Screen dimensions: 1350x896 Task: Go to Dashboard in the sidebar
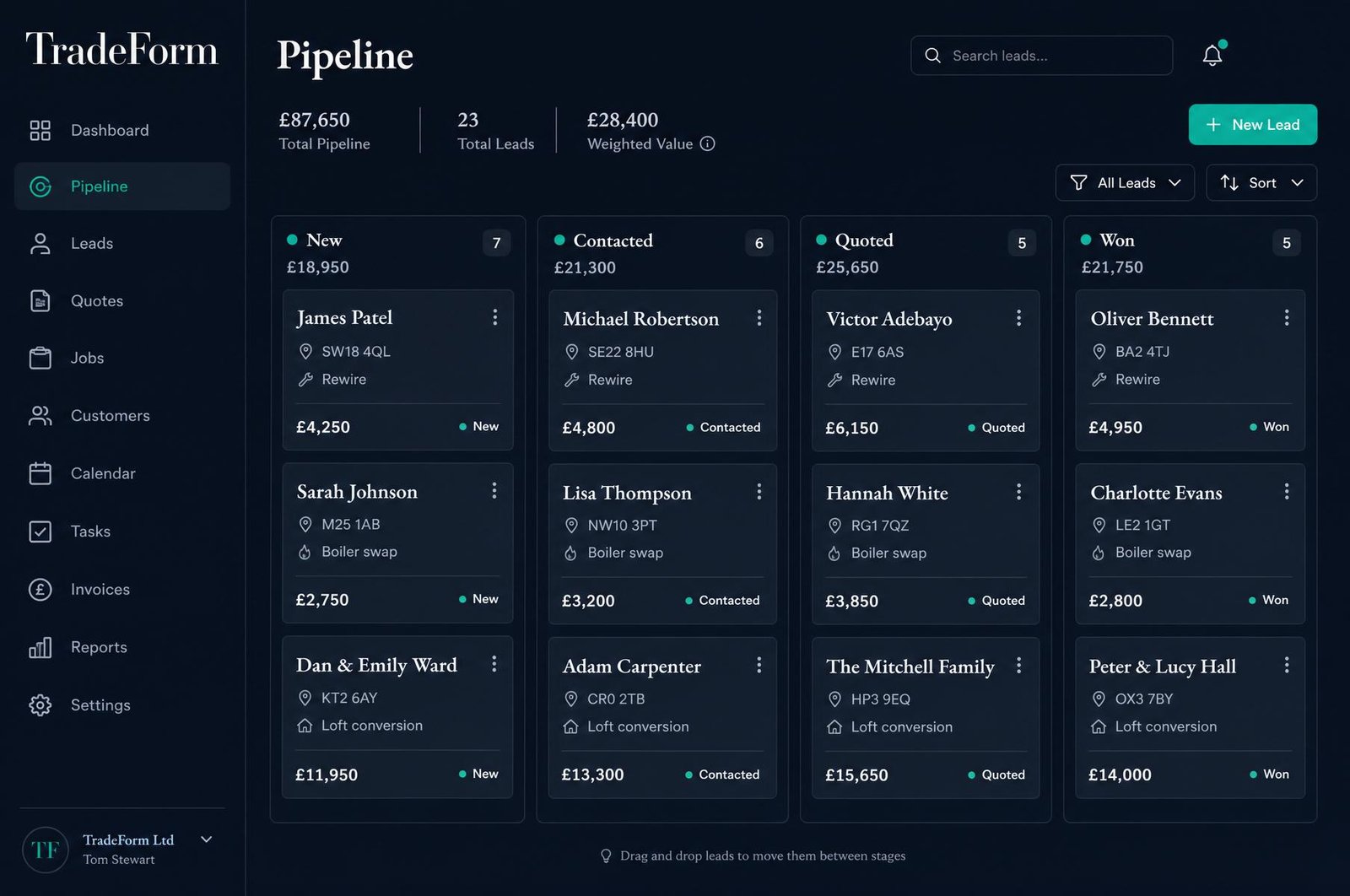122,130
